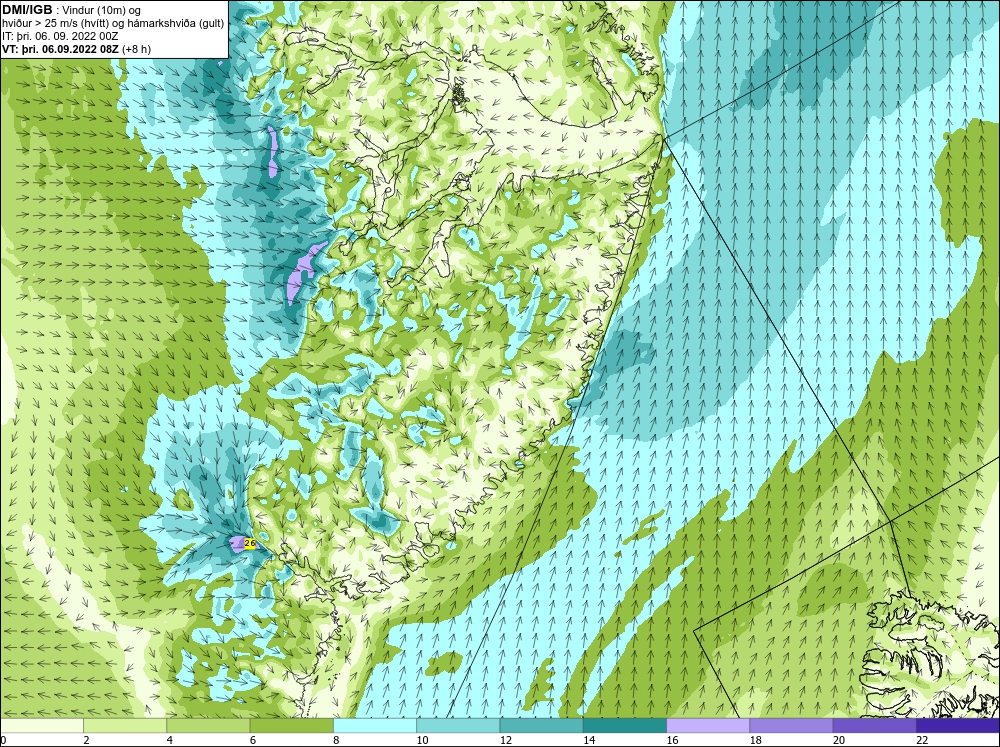Image resolution: width=1000 pixels, height=747 pixels.
Task: Select the 6–8 m/s dark green legend swatch
Action: [x=291, y=725]
